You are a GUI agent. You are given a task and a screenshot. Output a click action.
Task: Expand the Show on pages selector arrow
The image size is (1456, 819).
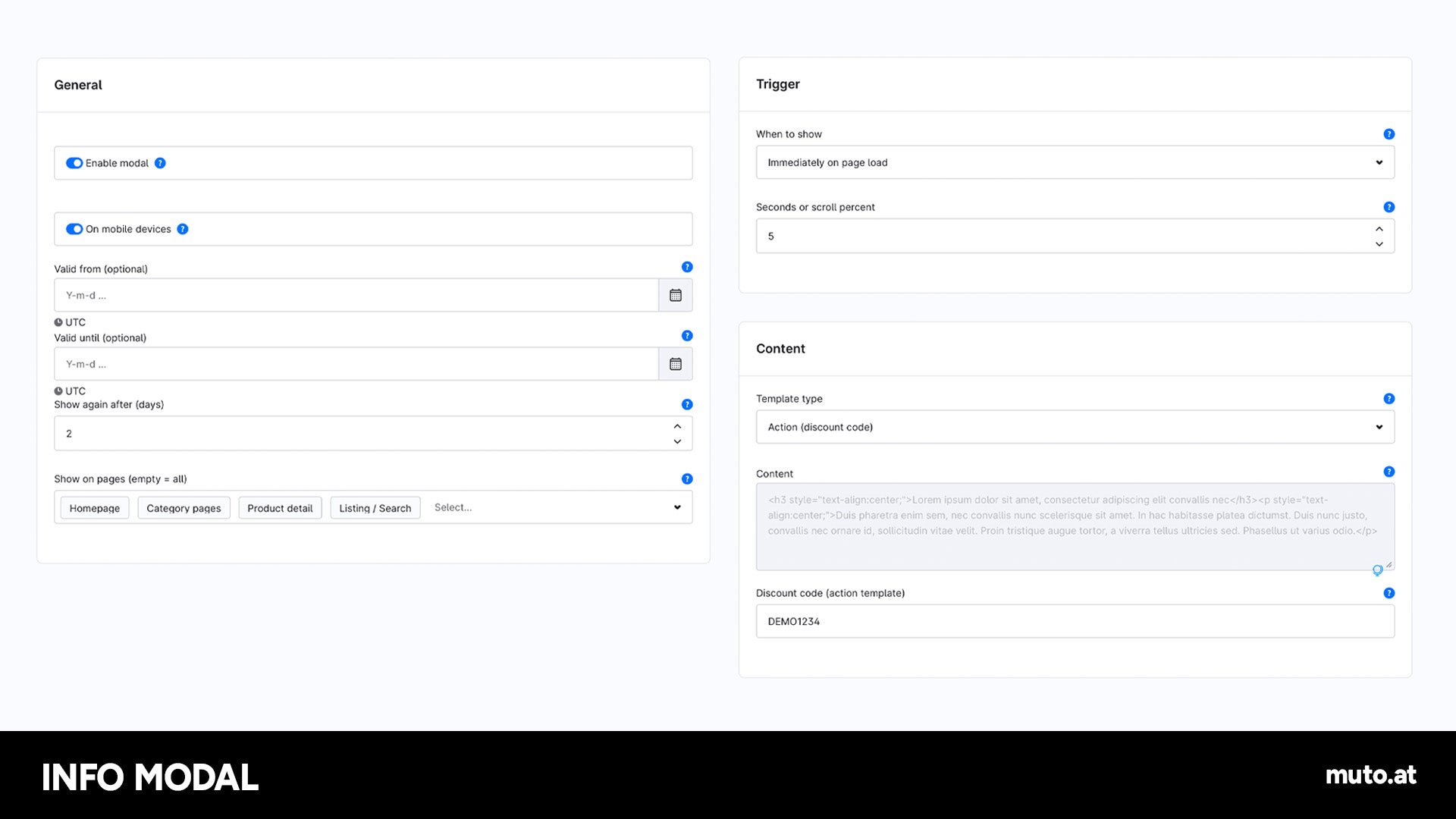(677, 507)
